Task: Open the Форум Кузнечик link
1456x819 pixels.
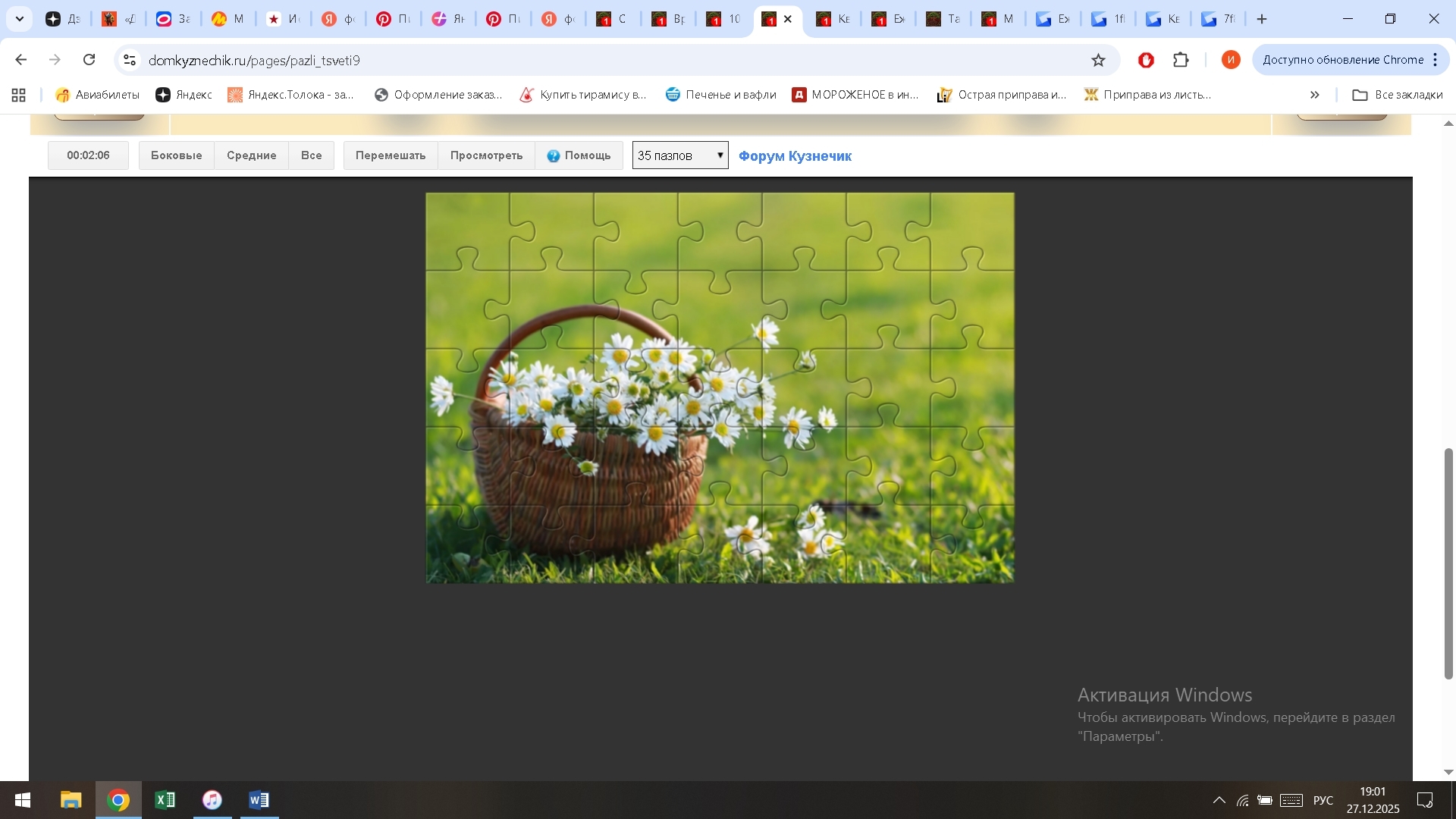Action: (x=795, y=155)
